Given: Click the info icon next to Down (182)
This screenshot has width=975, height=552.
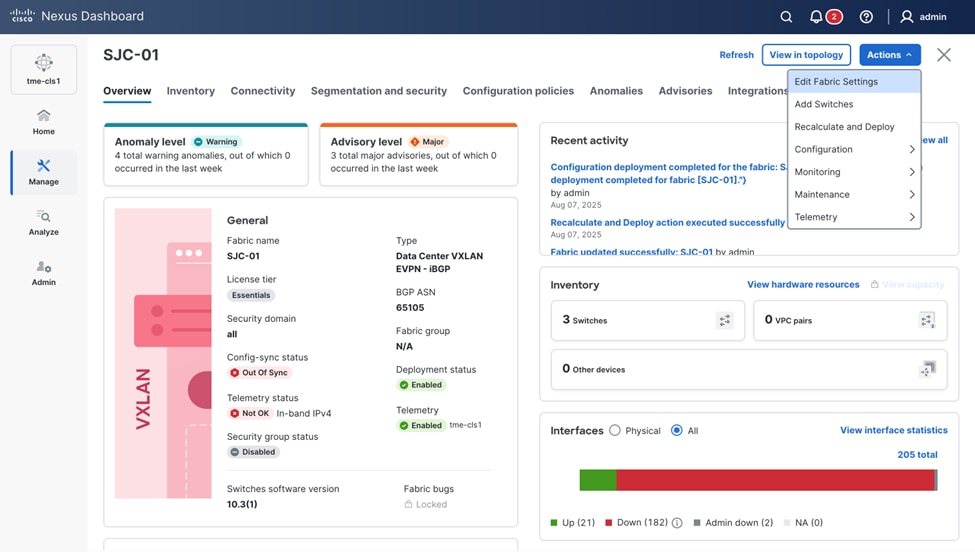Looking at the screenshot, I should [677, 523].
